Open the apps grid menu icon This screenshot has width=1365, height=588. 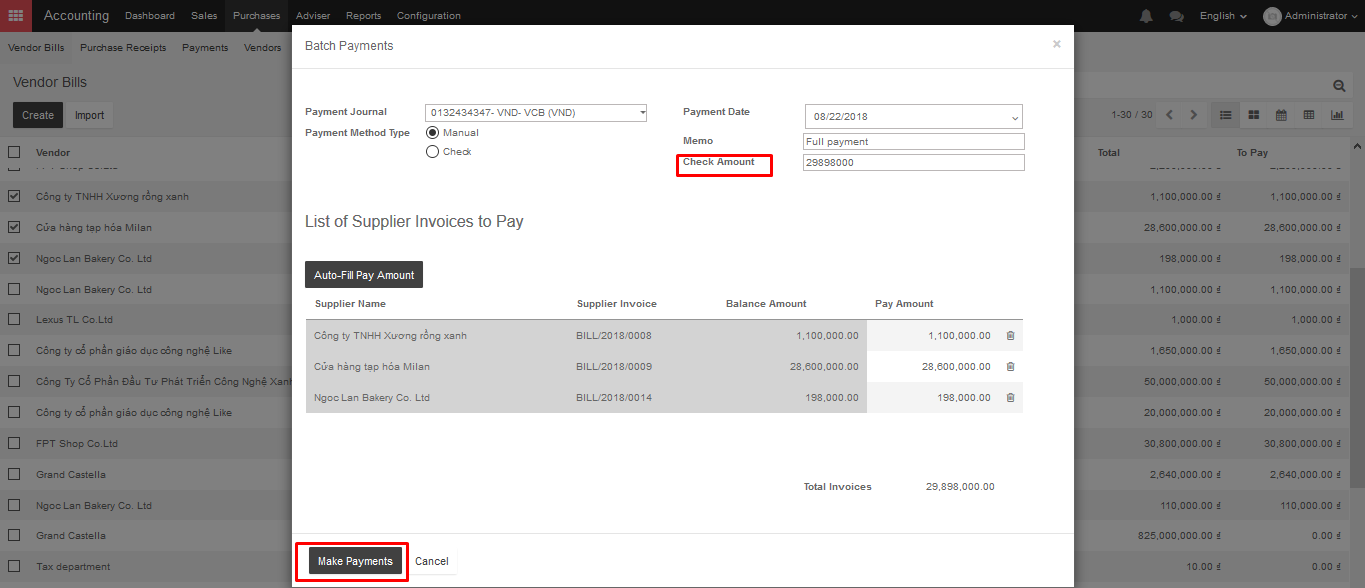click(15, 15)
